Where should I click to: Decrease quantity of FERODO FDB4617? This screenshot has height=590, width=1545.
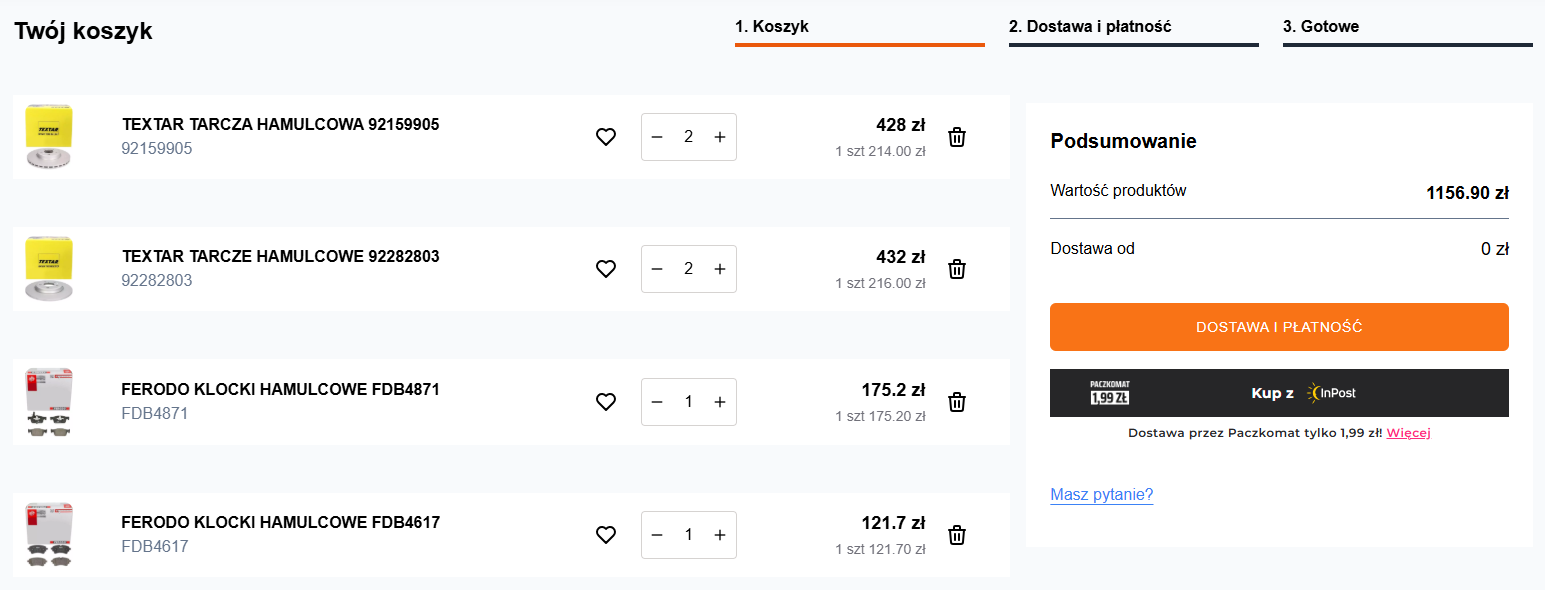pyautogui.click(x=657, y=535)
